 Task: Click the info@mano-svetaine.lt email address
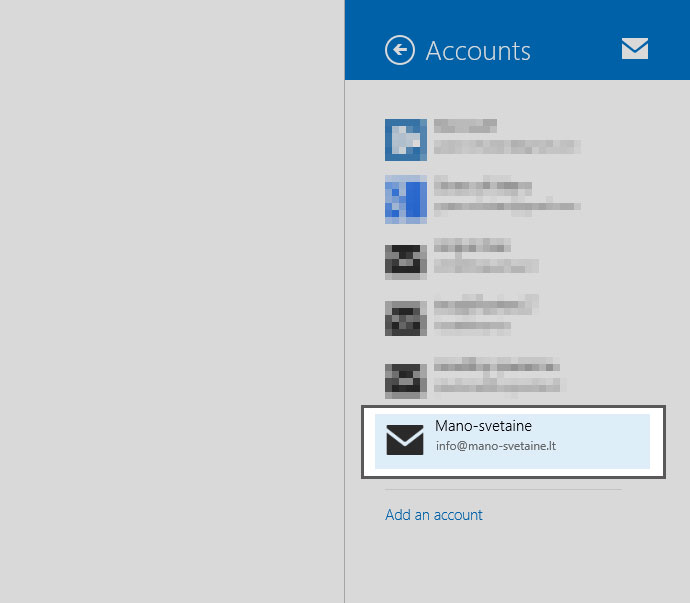pyautogui.click(x=495, y=446)
